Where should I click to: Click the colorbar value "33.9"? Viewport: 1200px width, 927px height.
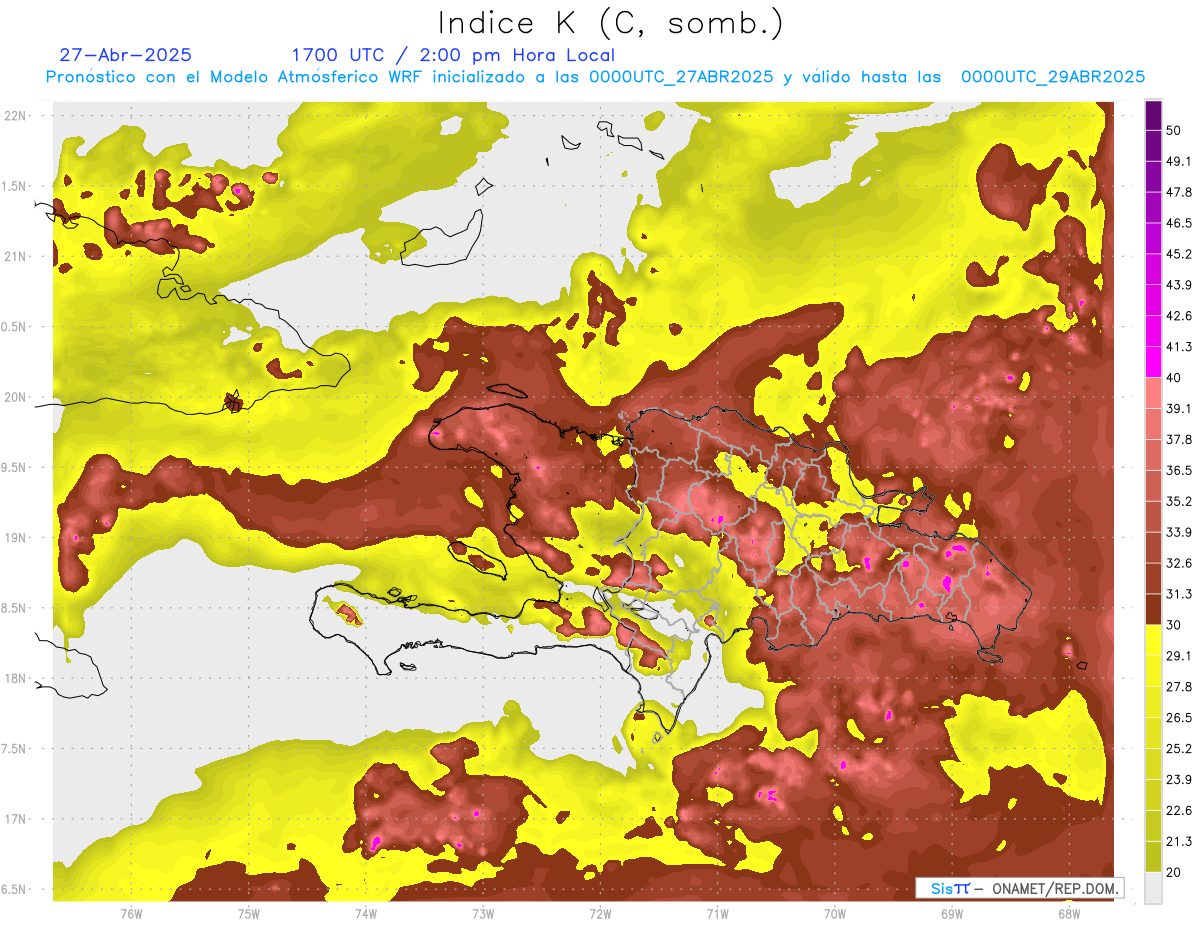point(1178,532)
